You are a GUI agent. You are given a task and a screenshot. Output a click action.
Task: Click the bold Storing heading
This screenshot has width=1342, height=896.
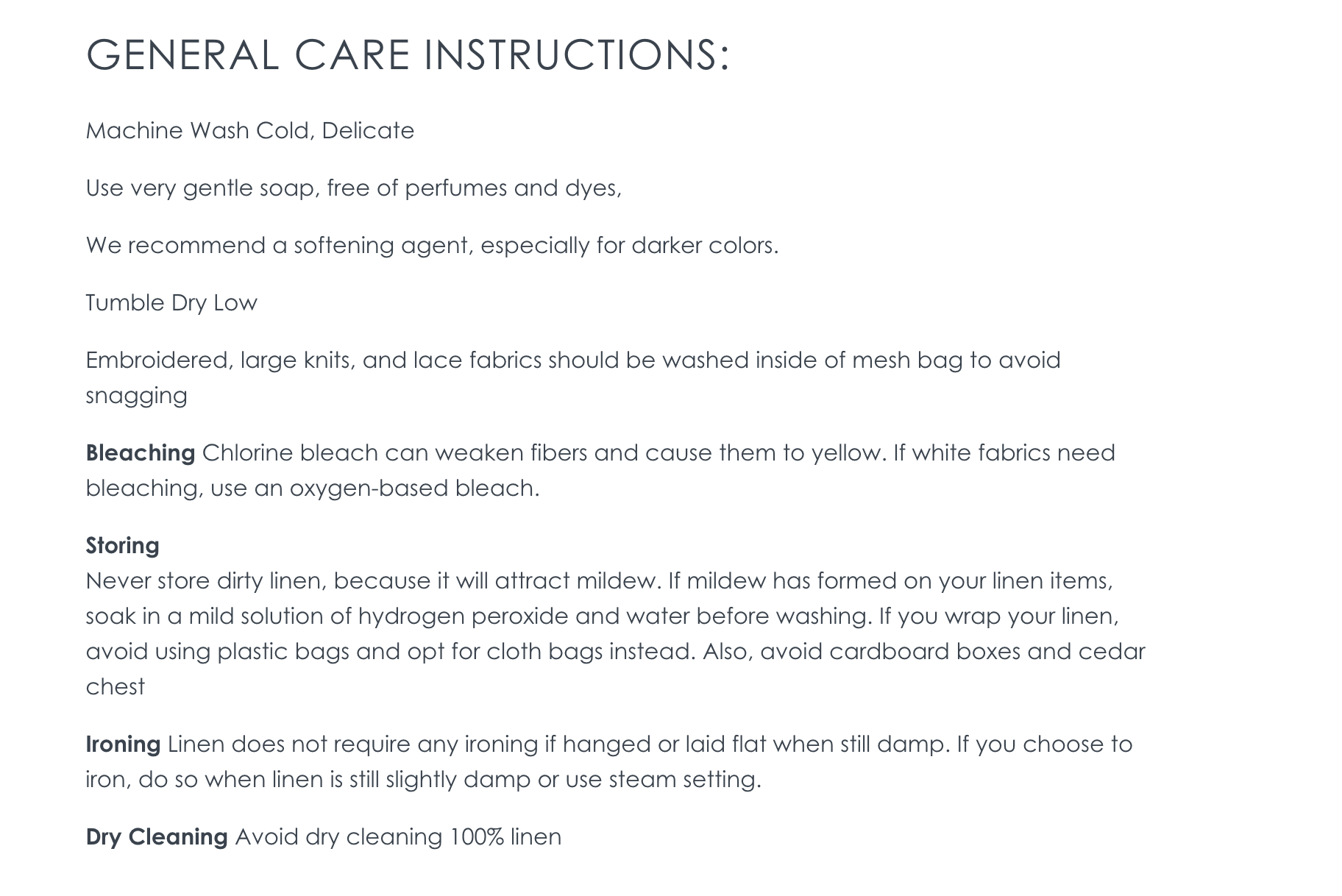click(x=122, y=546)
